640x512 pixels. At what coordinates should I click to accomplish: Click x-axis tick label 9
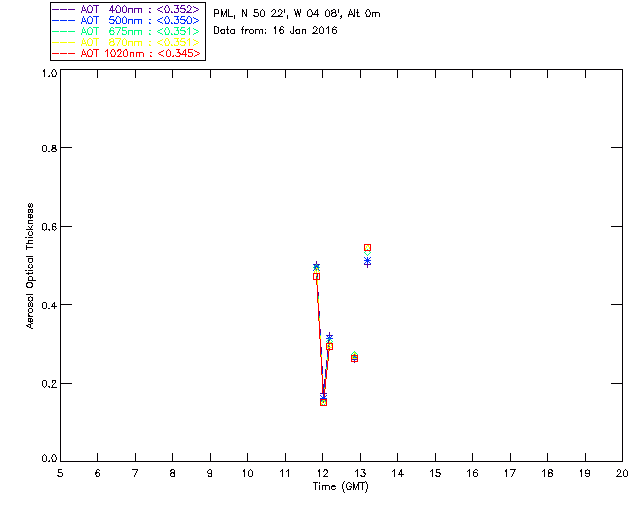[210, 473]
